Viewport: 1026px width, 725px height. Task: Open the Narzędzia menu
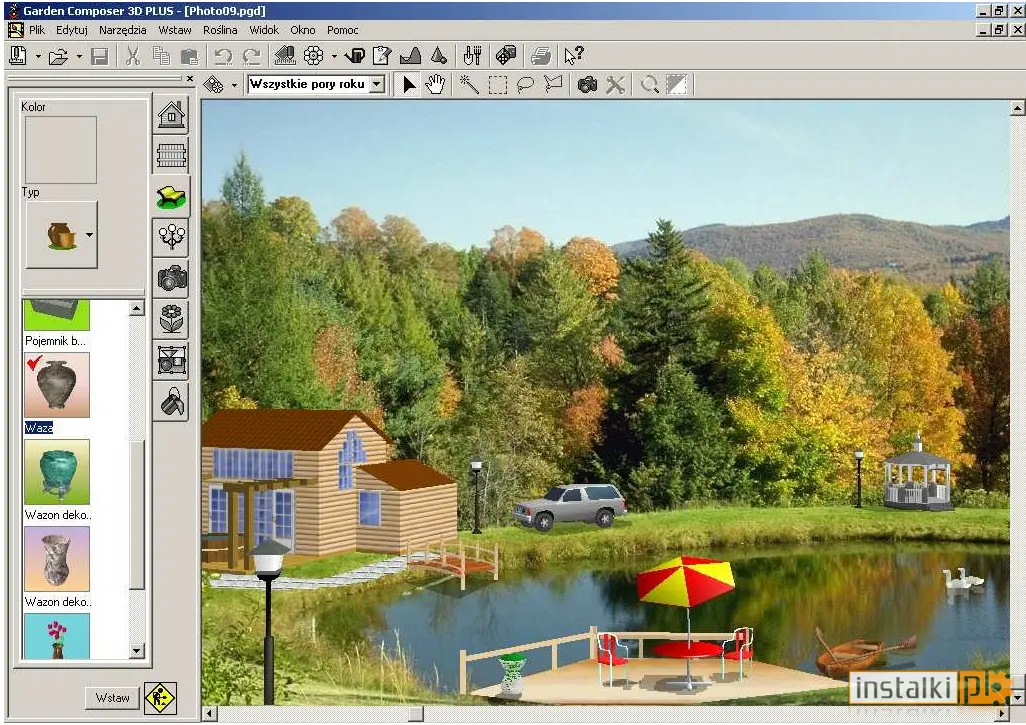122,30
